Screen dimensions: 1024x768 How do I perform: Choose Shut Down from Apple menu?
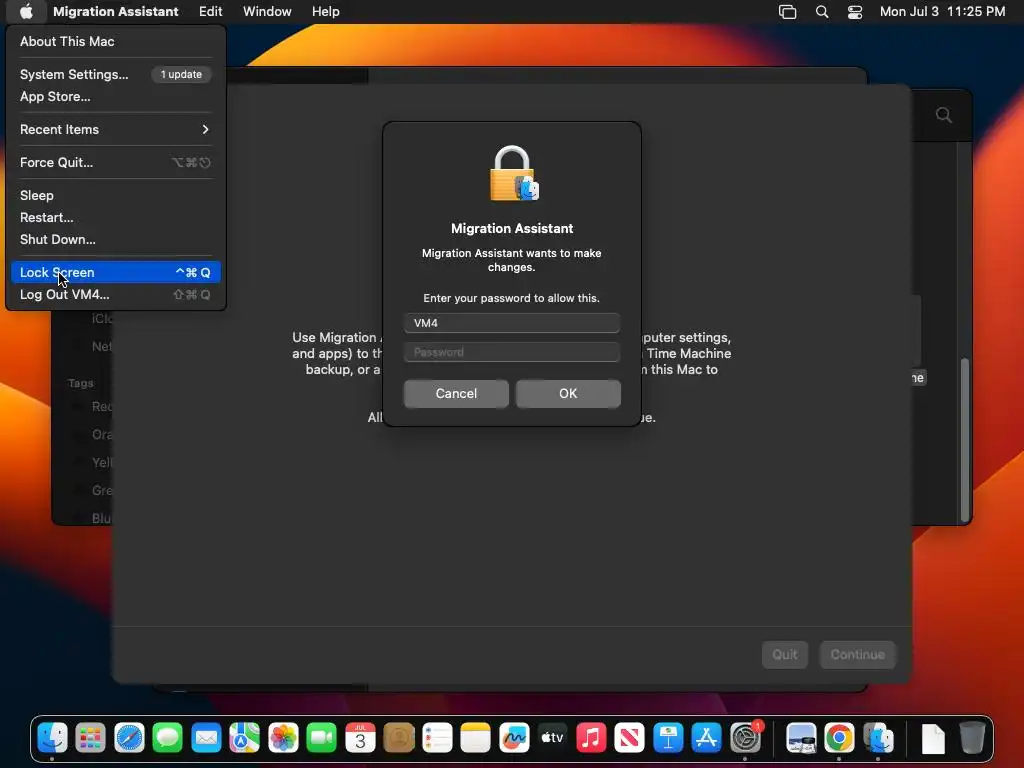click(116, 240)
